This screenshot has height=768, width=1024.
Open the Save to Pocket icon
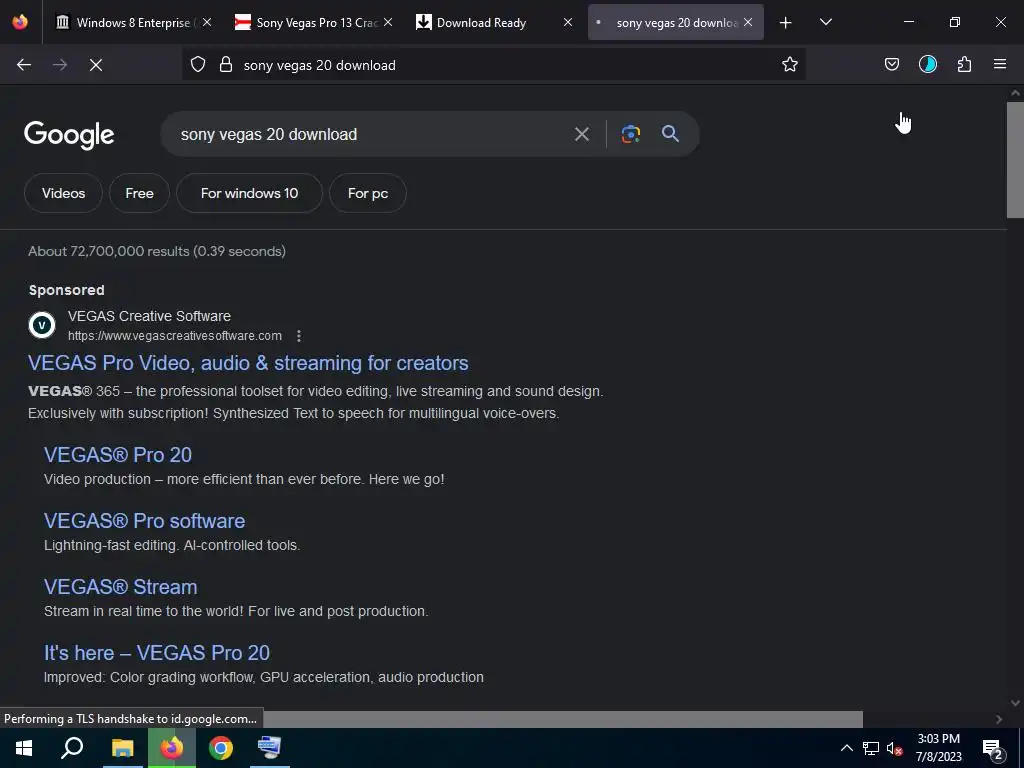pos(891,64)
